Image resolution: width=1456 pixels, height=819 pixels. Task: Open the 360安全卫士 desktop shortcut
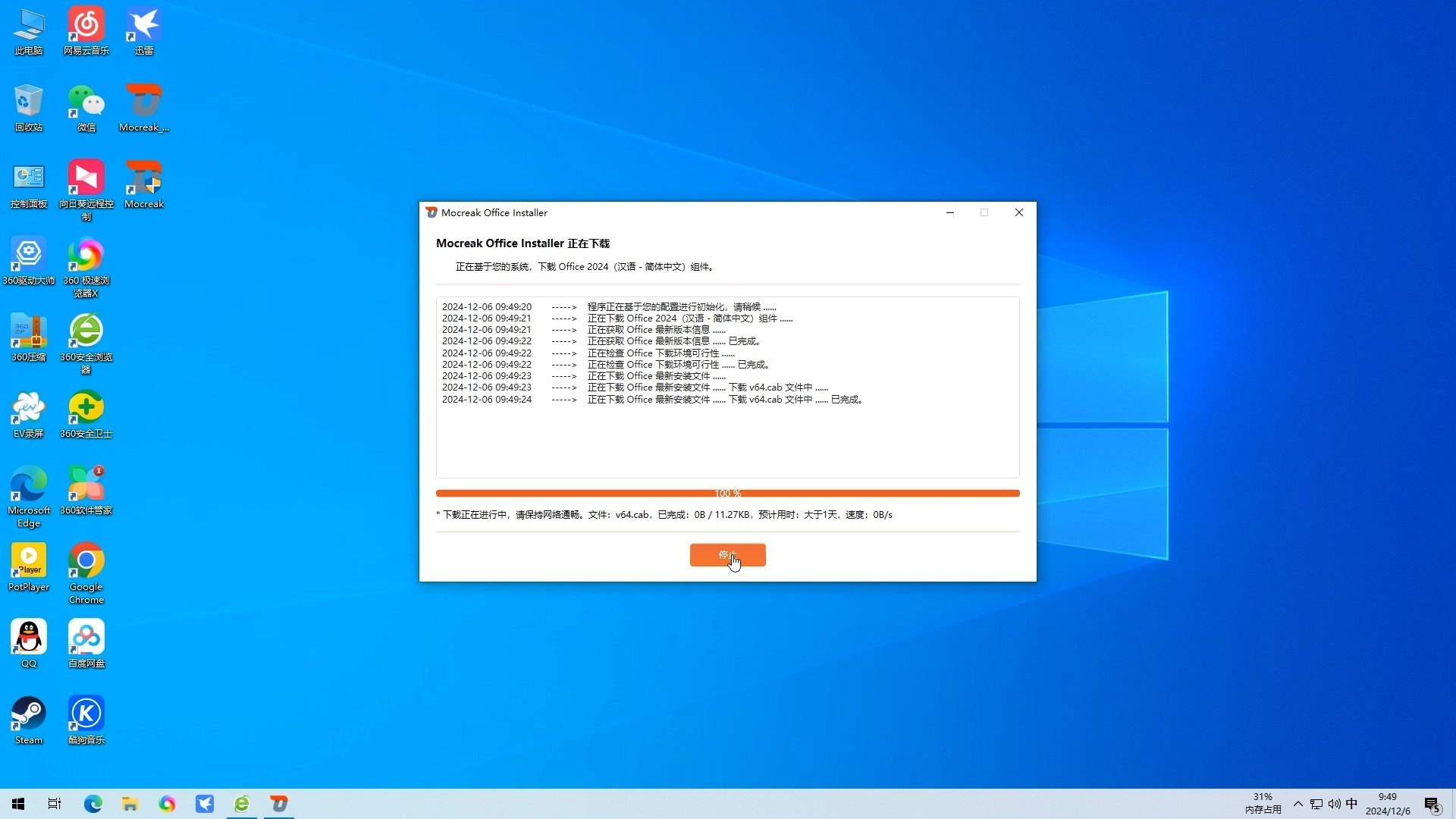coord(86,415)
